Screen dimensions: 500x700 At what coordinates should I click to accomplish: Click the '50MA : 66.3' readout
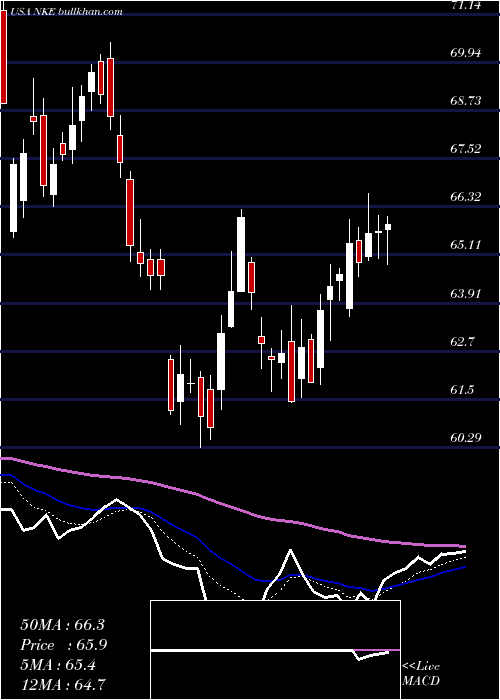pos(63,625)
